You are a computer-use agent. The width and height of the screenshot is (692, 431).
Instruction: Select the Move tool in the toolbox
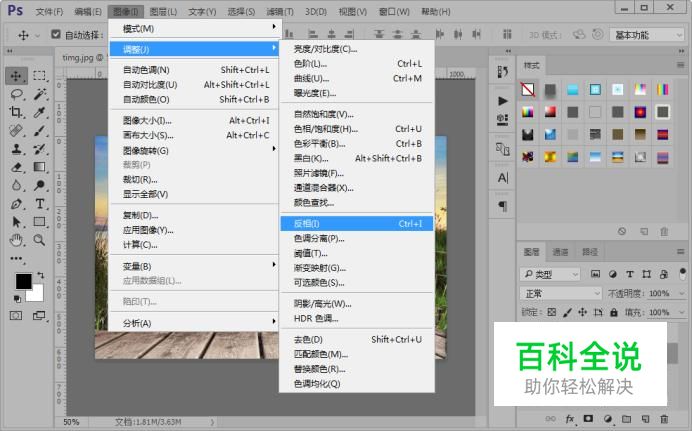tap(16, 76)
